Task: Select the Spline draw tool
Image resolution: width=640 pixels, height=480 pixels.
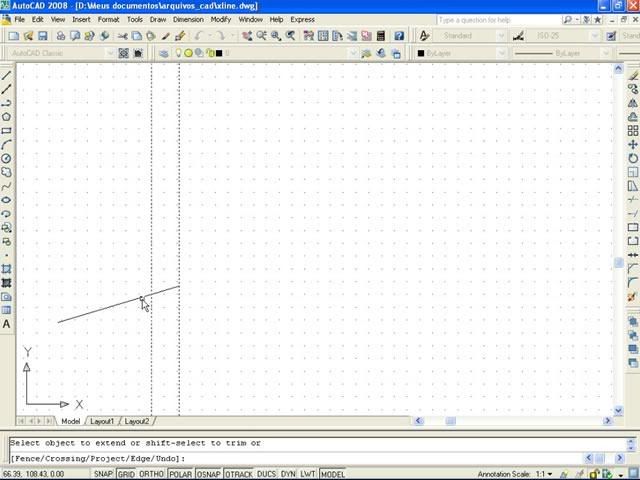Action: (x=6, y=186)
